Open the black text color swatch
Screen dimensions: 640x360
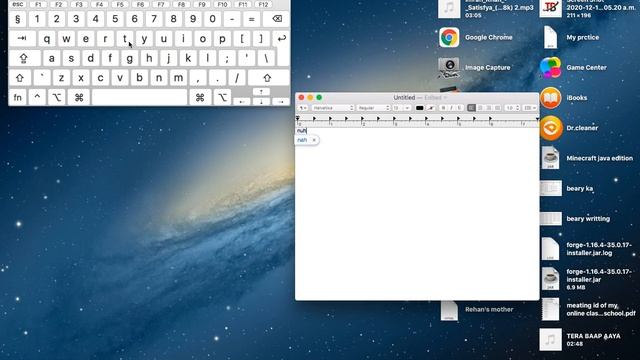click(x=419, y=108)
